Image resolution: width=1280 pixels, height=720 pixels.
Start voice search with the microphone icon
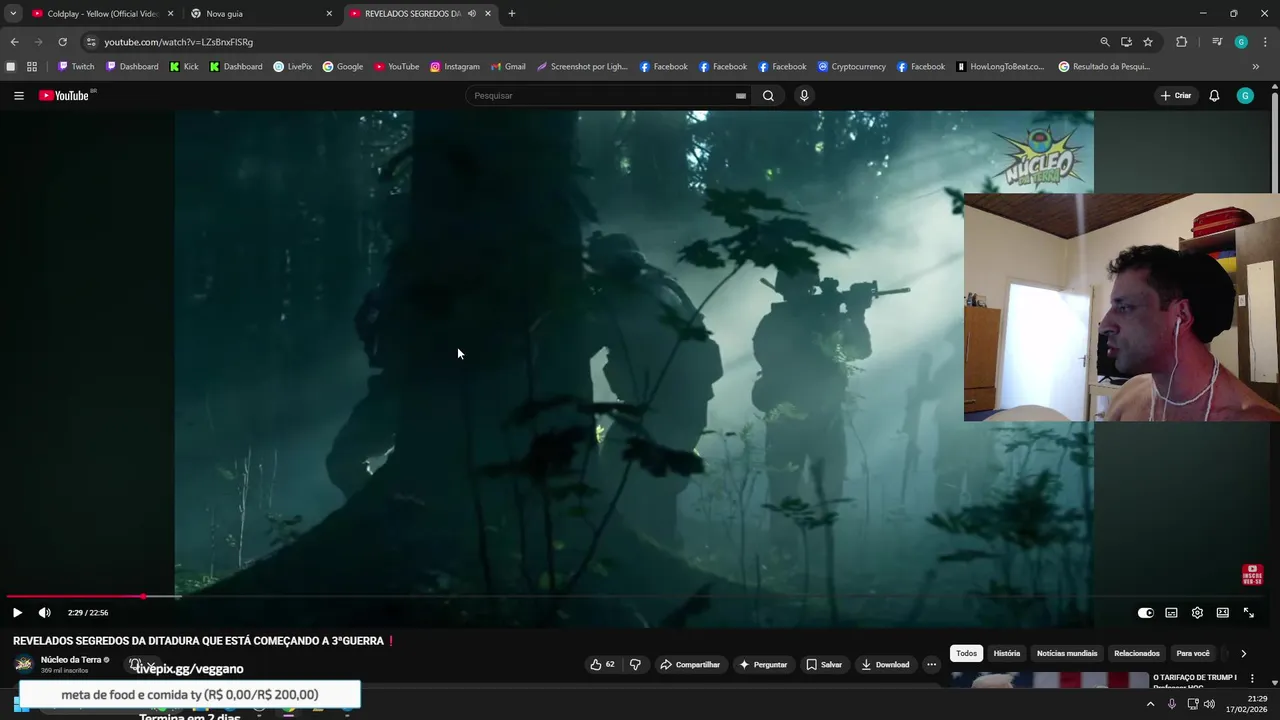pos(804,96)
